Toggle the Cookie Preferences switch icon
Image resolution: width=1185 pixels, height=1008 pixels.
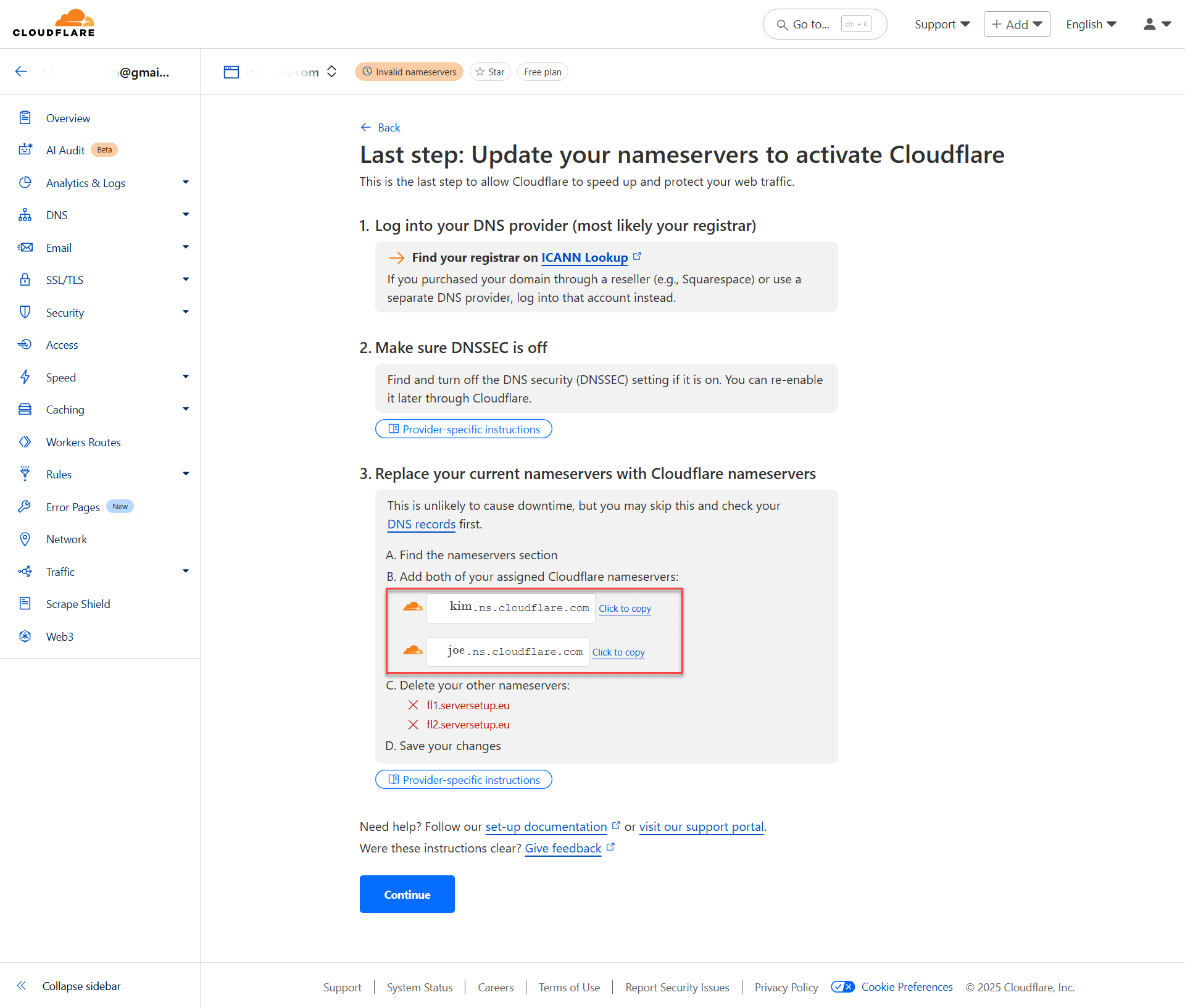[842, 986]
